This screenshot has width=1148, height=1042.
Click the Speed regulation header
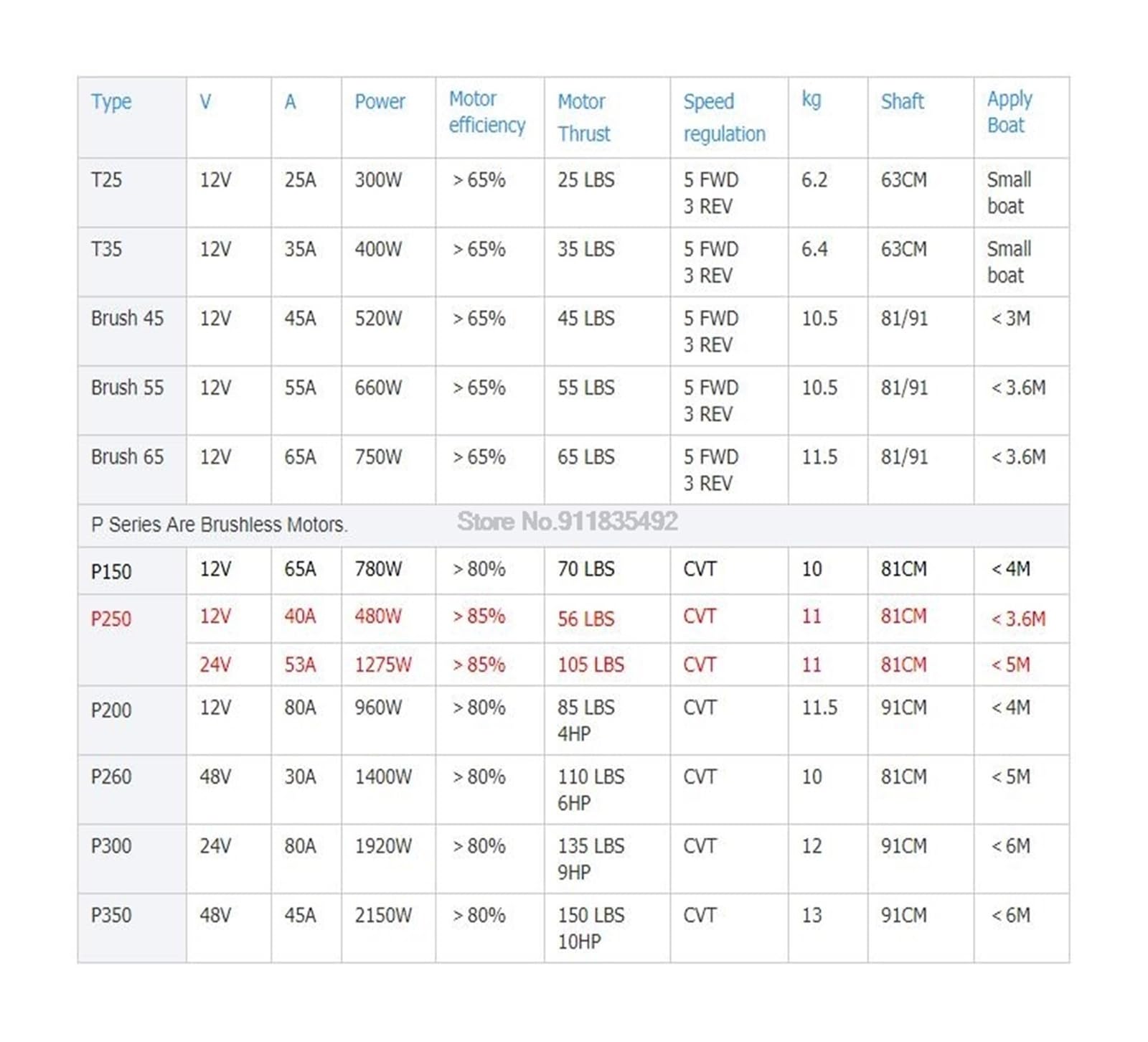pos(724,118)
